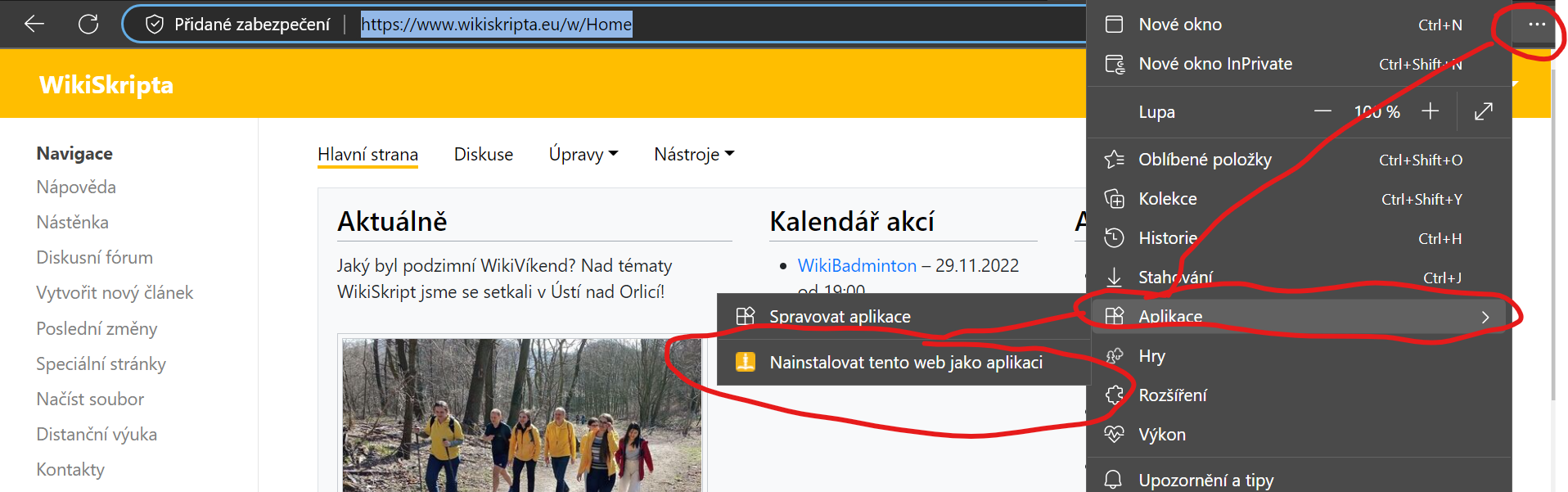Choose Nainstalovat tento web jako aplikaci
Viewport: 1568px width, 492px height.
[x=903, y=362]
